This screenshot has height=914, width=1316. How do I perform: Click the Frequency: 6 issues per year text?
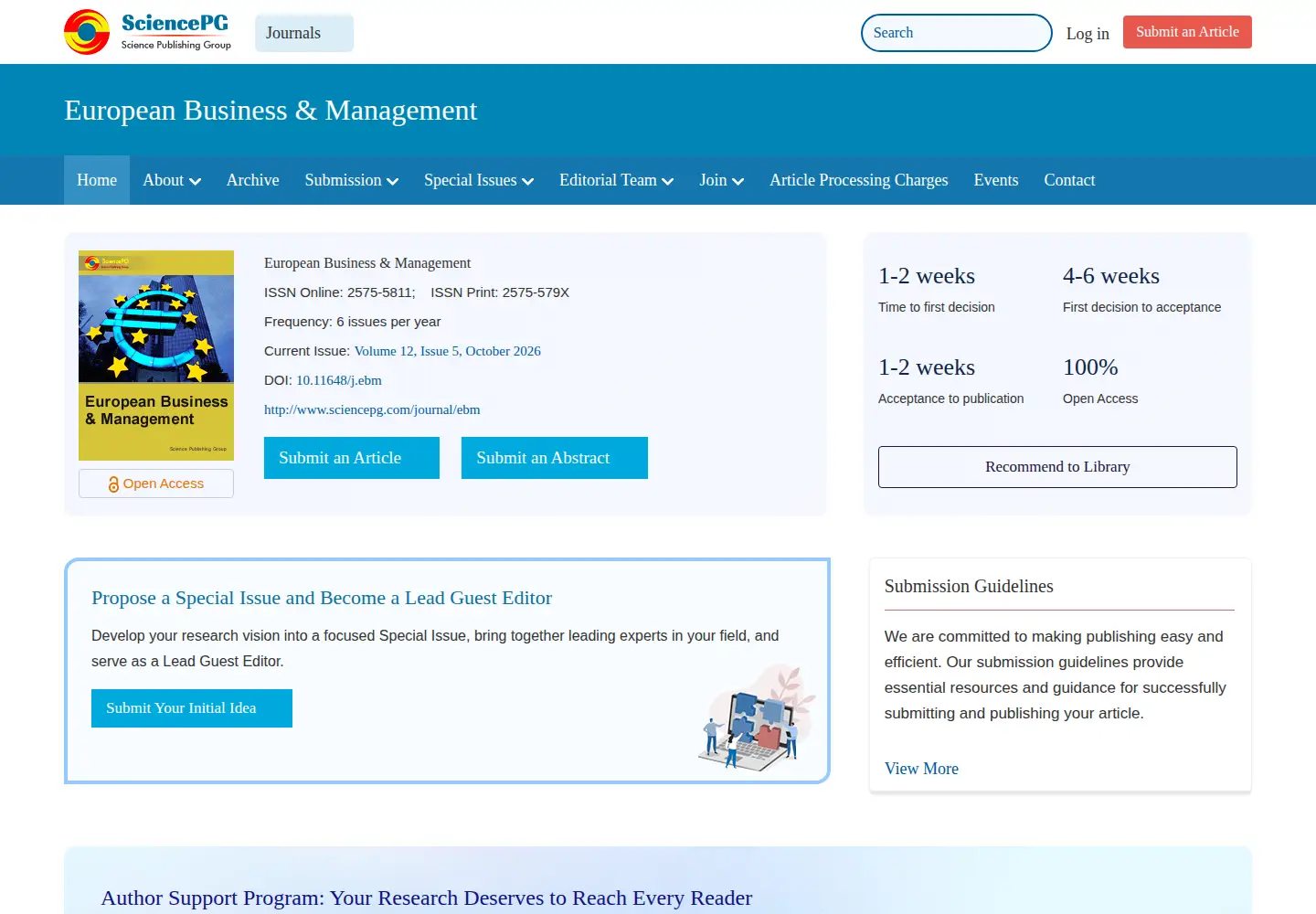353,322
